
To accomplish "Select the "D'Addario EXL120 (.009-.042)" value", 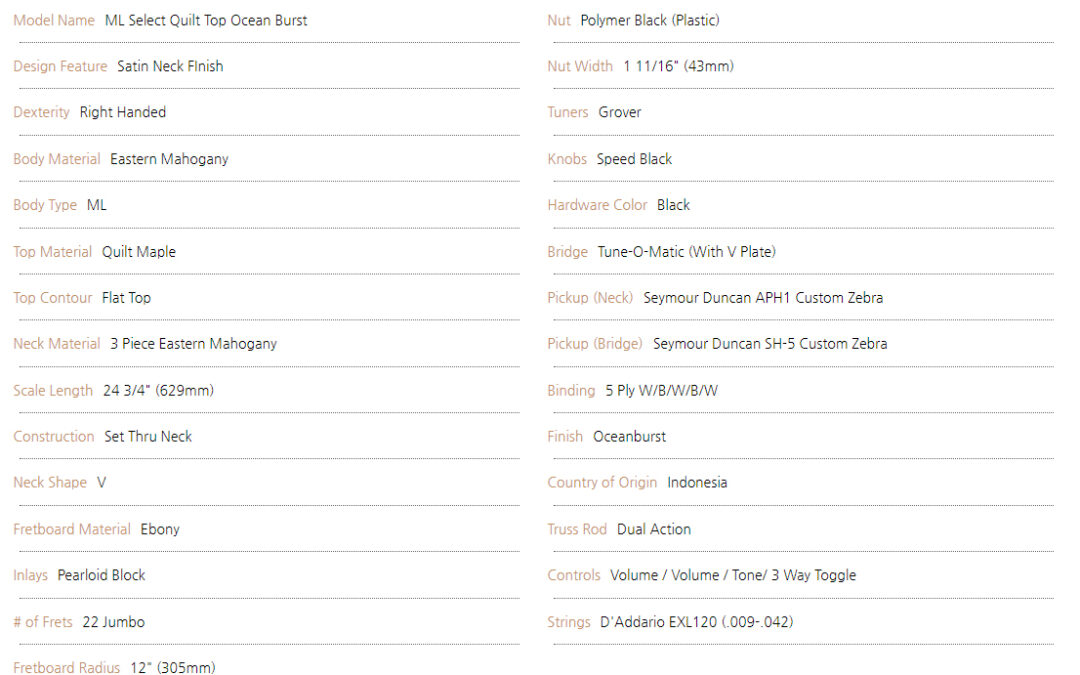I will pos(697,623).
